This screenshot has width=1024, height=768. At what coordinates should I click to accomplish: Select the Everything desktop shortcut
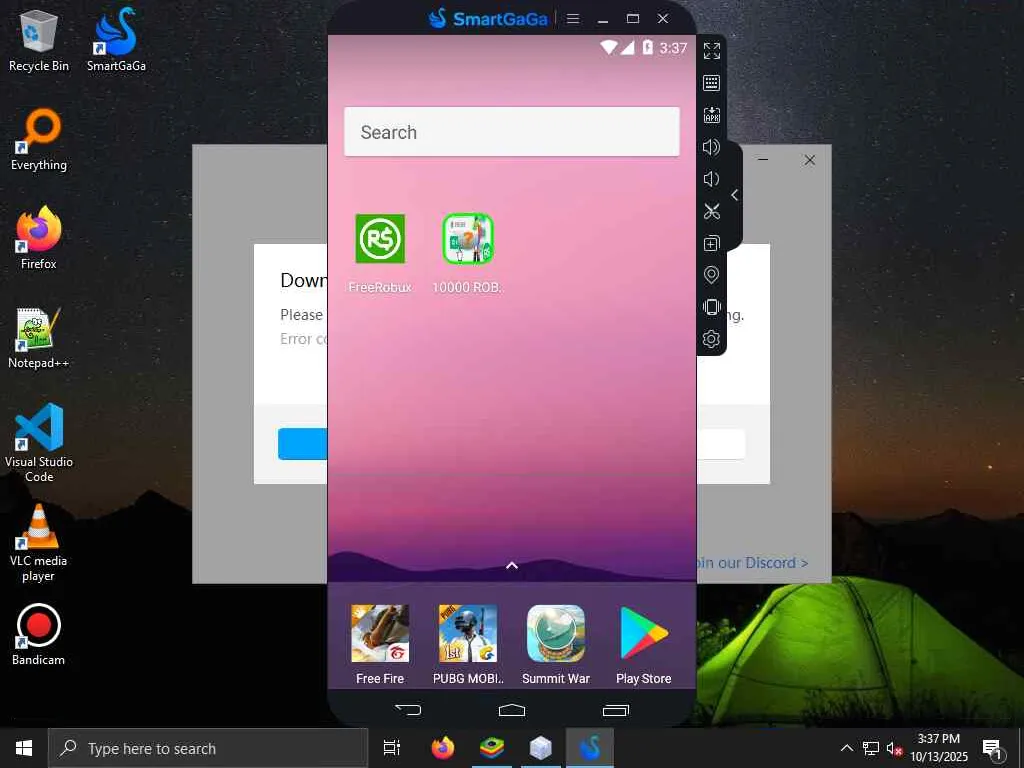pyautogui.click(x=39, y=140)
